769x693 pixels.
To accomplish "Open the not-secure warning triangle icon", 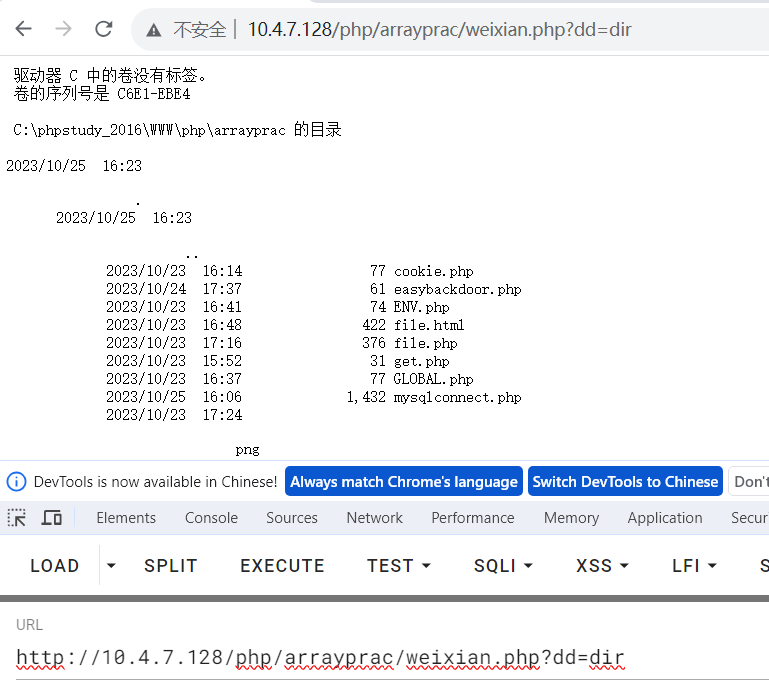I will [x=154, y=30].
